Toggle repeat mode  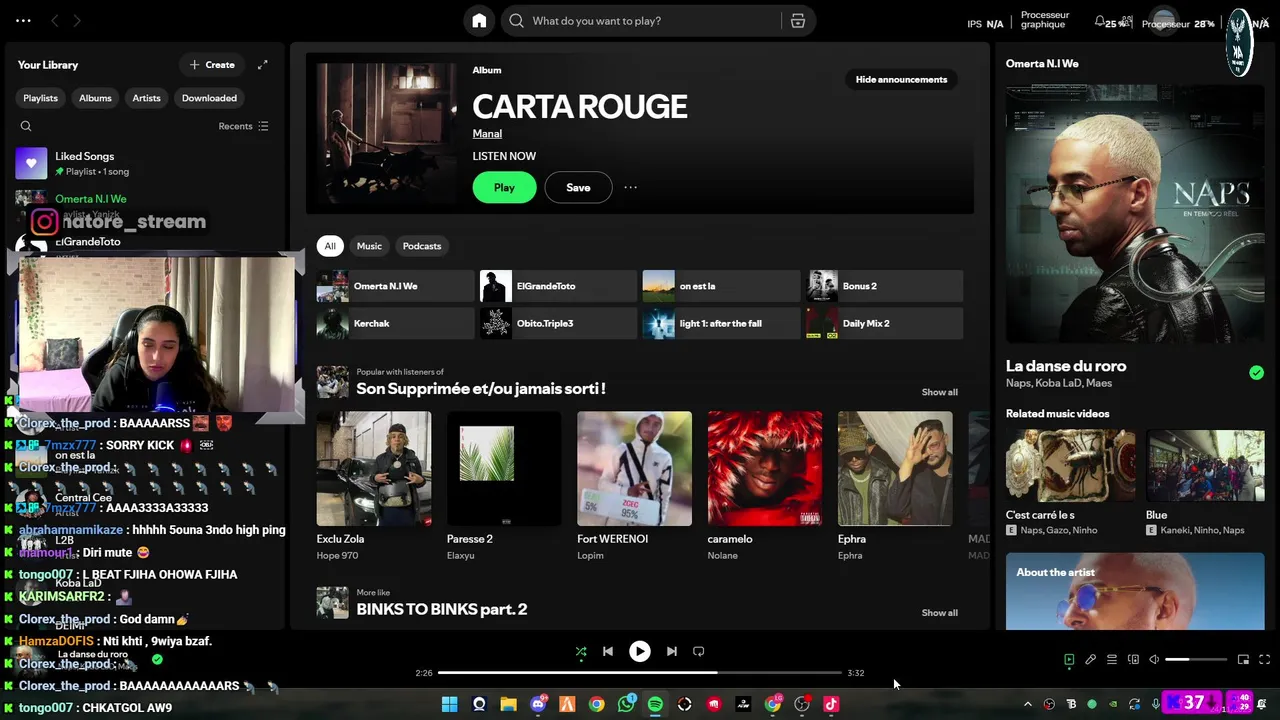tap(699, 651)
